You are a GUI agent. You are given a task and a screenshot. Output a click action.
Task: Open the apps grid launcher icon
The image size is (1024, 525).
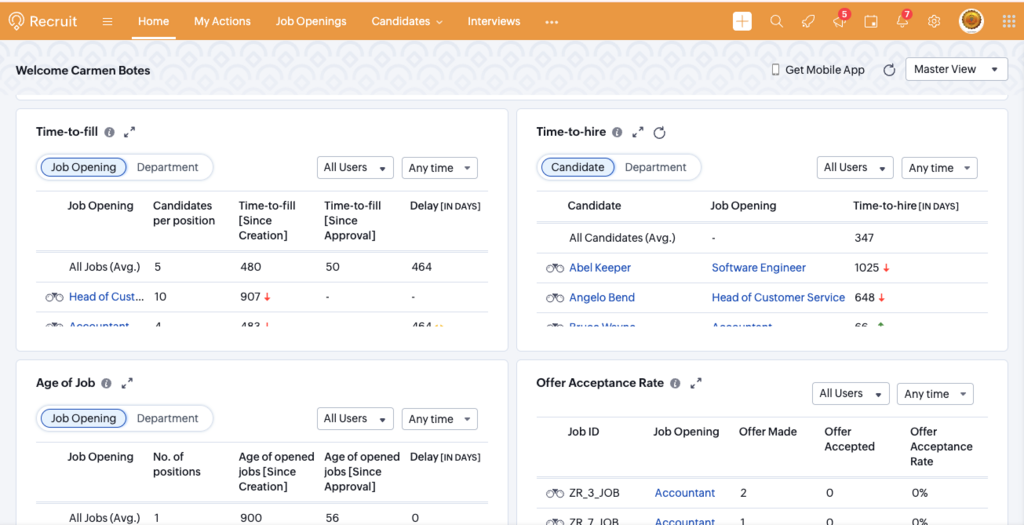coord(1008,21)
